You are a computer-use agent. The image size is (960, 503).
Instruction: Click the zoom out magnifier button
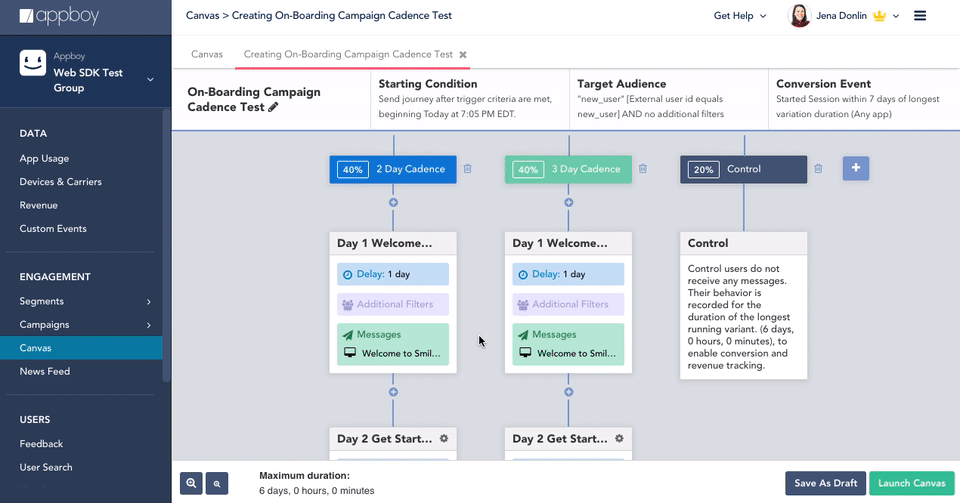click(217, 484)
